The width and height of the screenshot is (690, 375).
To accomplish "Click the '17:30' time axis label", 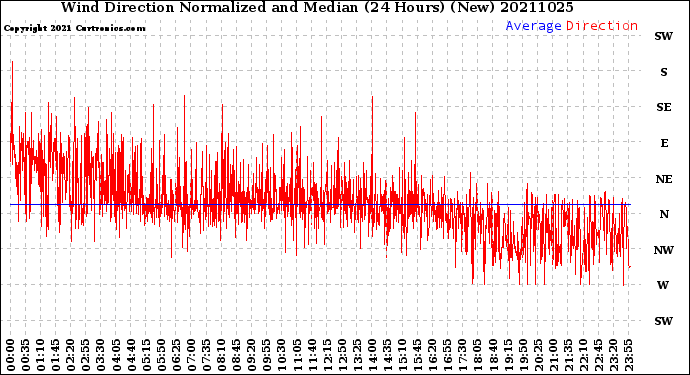I will [x=462, y=355].
